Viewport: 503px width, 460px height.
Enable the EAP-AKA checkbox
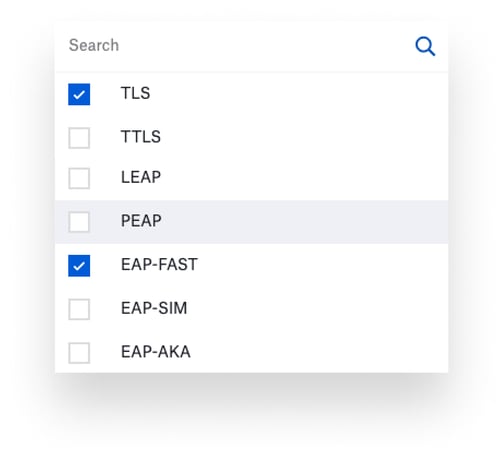coord(79,353)
